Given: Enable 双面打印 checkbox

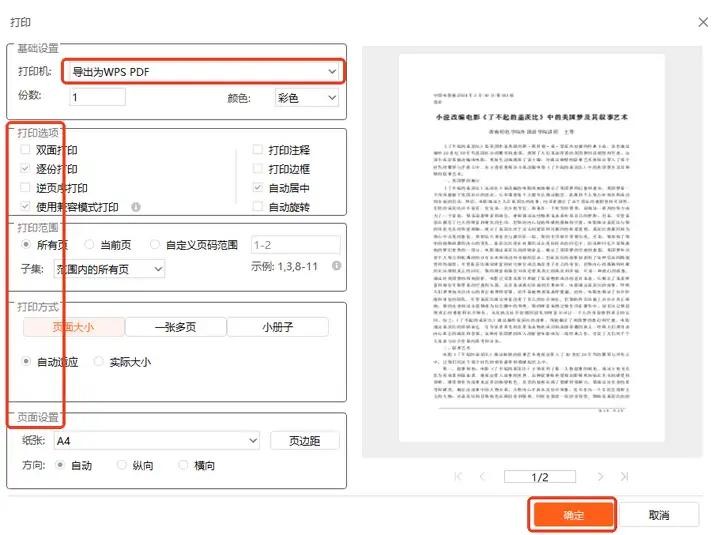Looking at the screenshot, I should point(26,150).
